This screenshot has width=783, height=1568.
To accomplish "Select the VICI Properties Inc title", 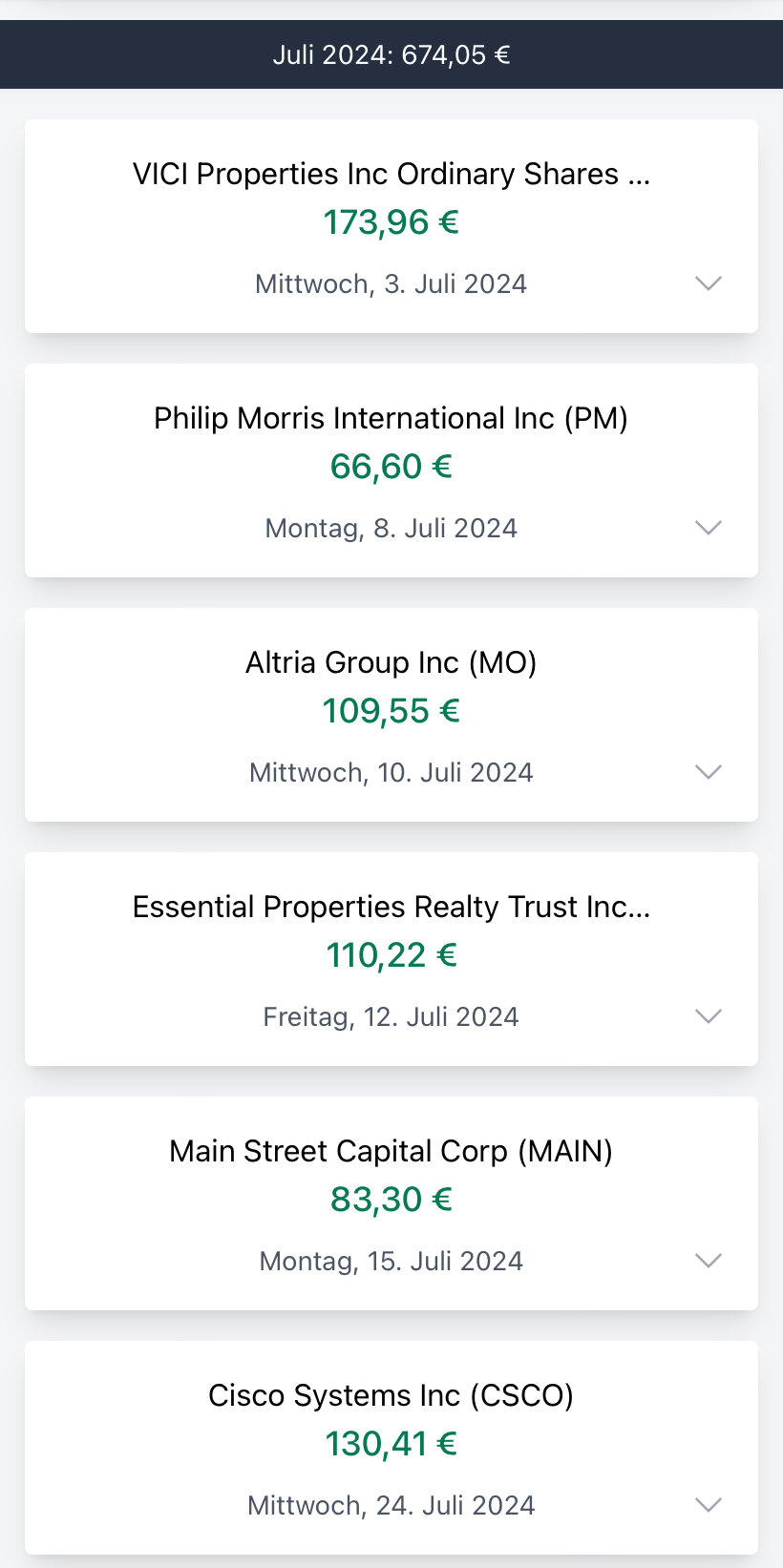I will 391,174.
